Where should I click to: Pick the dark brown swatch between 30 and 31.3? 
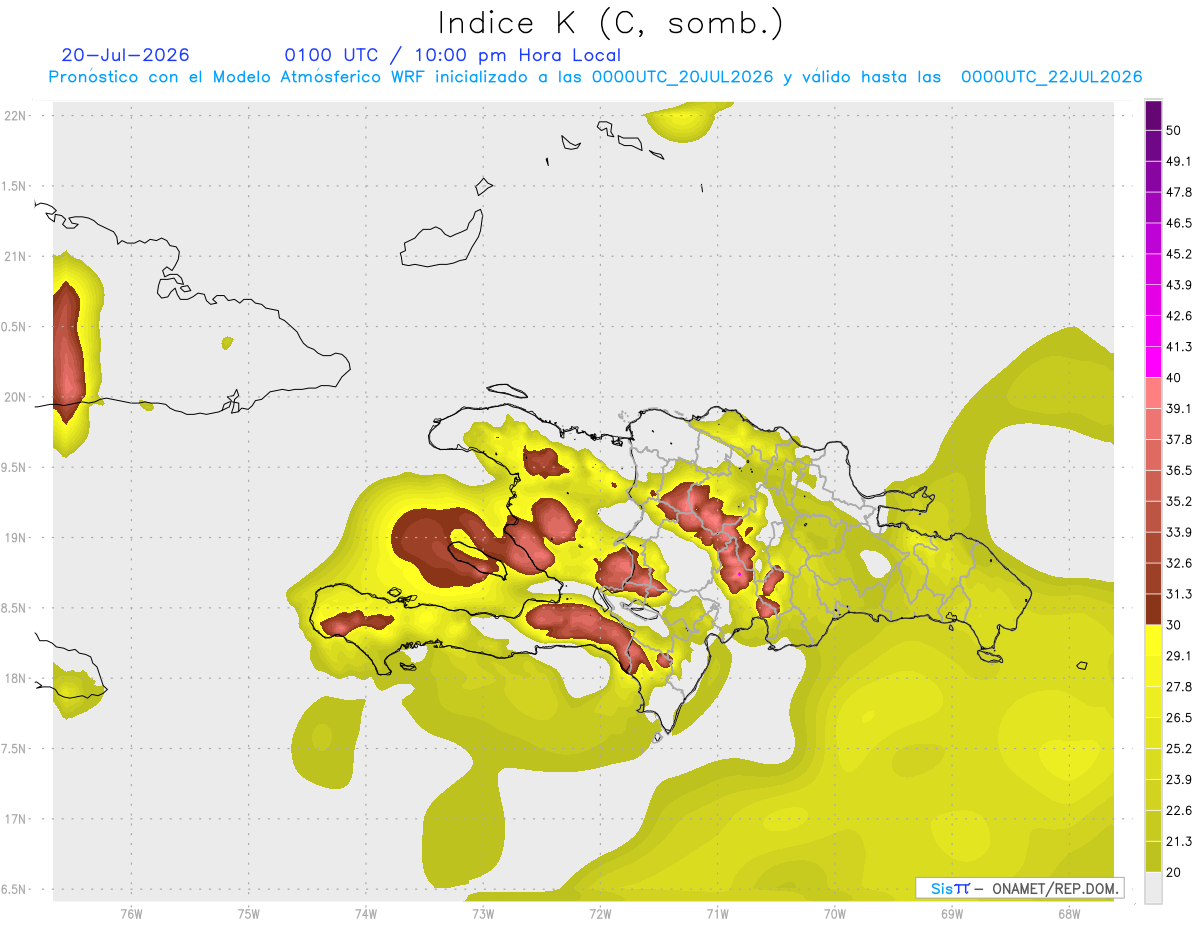(1153, 609)
